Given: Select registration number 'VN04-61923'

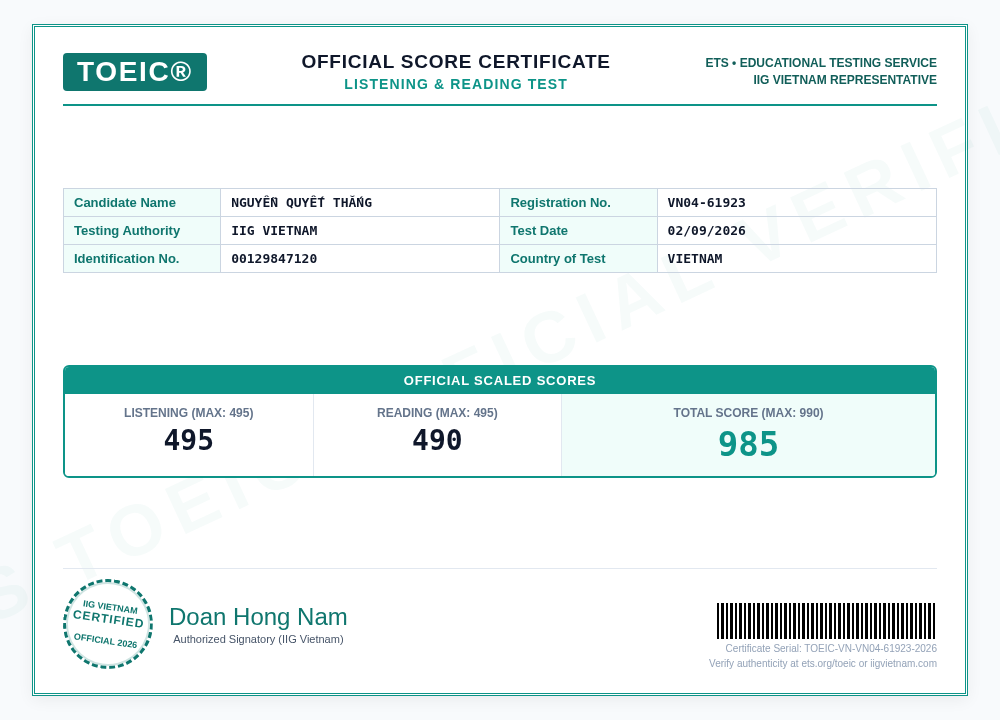Looking at the screenshot, I should [707, 203].
